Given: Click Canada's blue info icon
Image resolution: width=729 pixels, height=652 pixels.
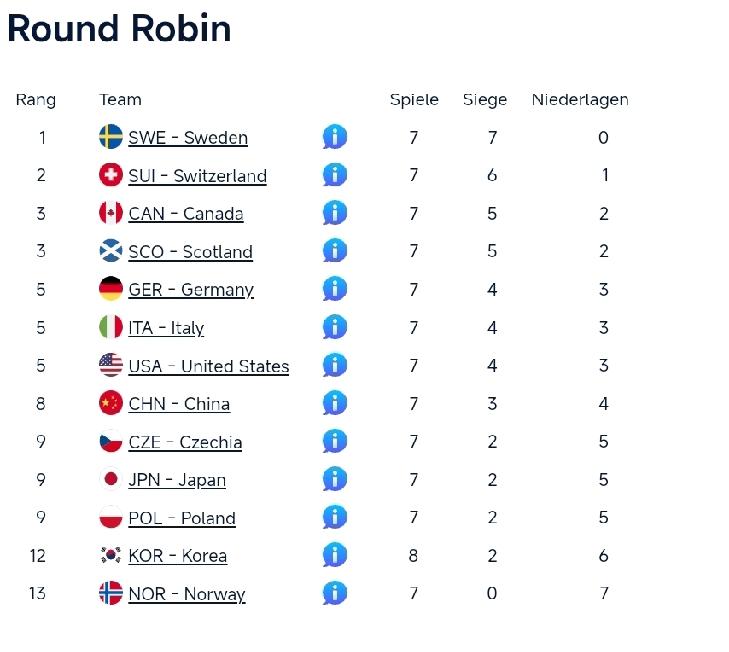Looking at the screenshot, I should (334, 213).
